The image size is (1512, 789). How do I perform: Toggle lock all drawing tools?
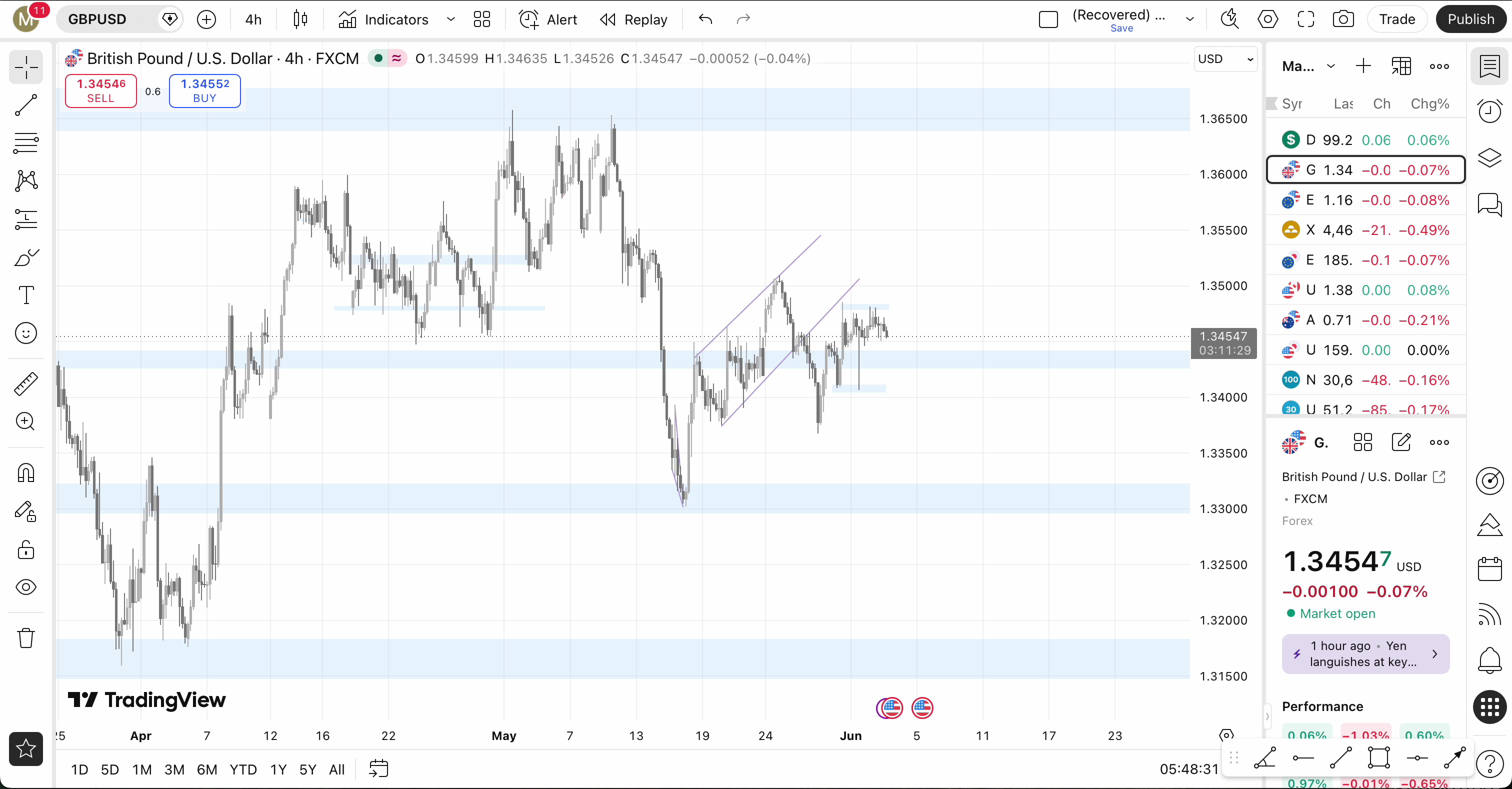(x=26, y=550)
